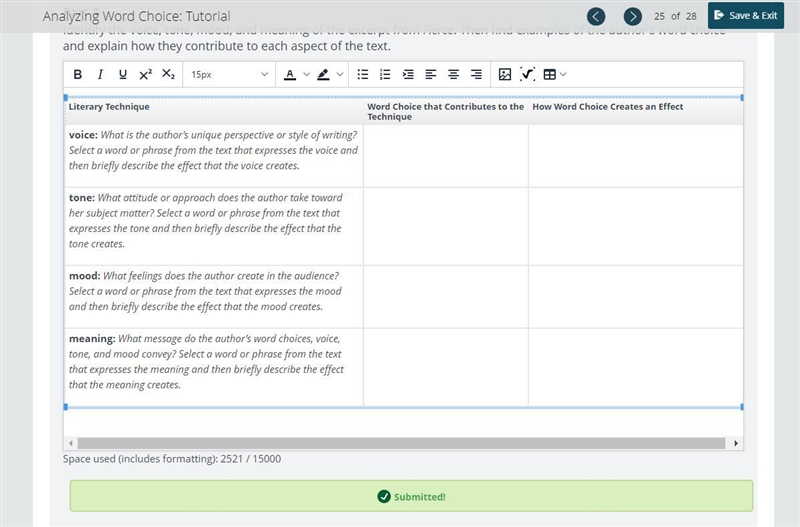The width and height of the screenshot is (800, 527).
Task: Click the meaning row word choice cell
Action: (x=446, y=367)
